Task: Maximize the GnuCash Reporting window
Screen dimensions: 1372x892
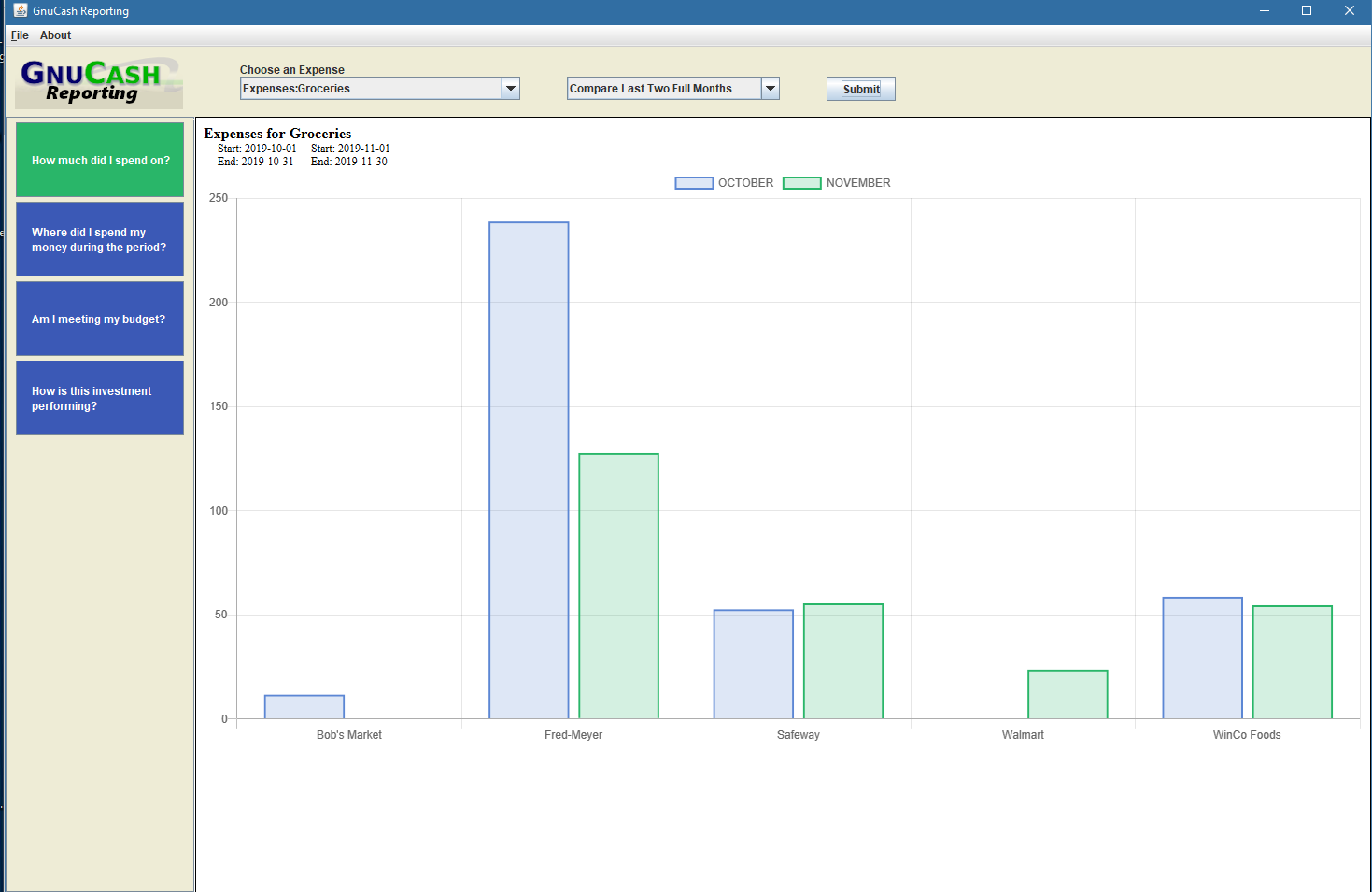Action: pyautogui.click(x=1307, y=10)
